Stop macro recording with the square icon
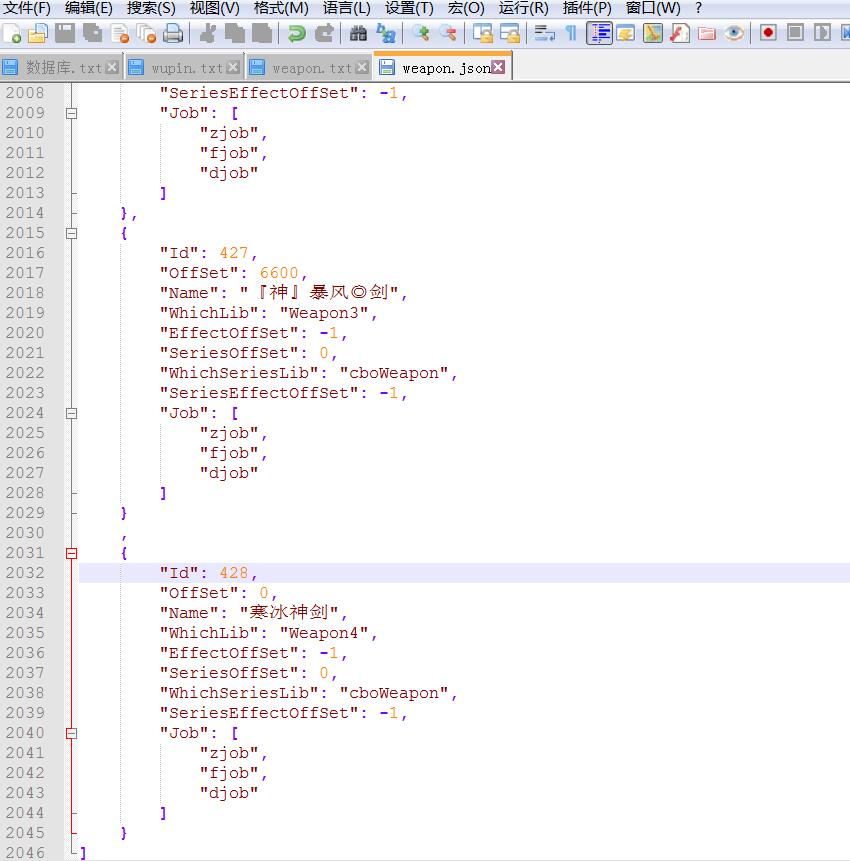The width and height of the screenshot is (850, 861). click(795, 33)
